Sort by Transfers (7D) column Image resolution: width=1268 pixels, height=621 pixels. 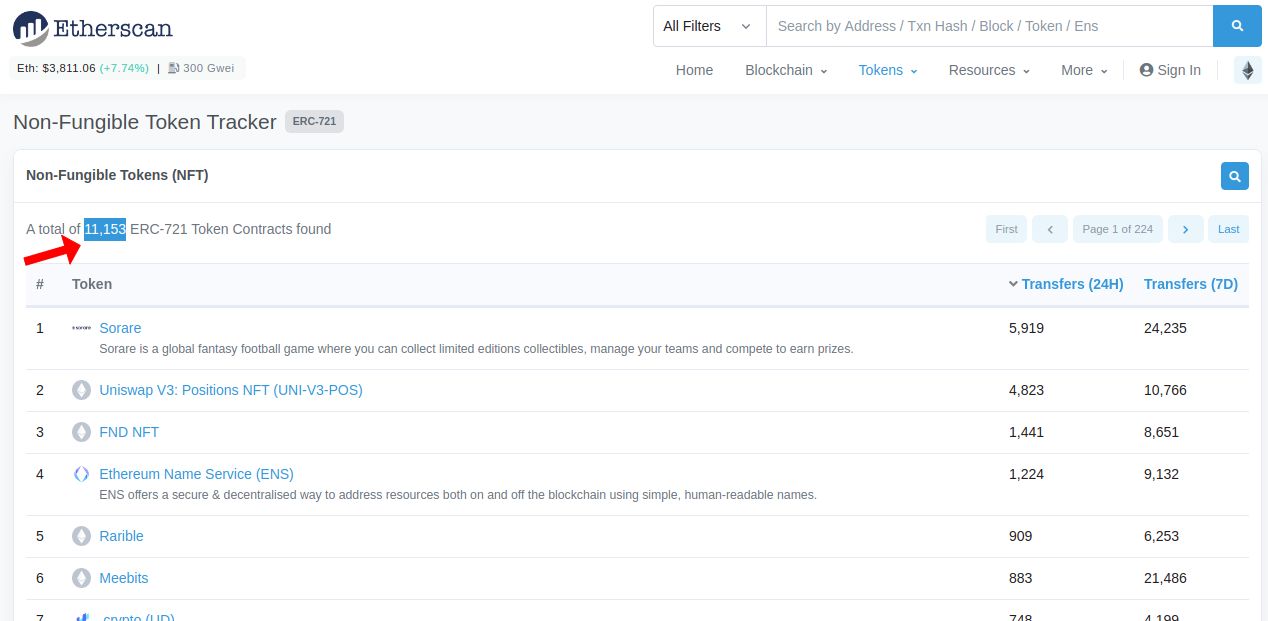[x=1190, y=284]
